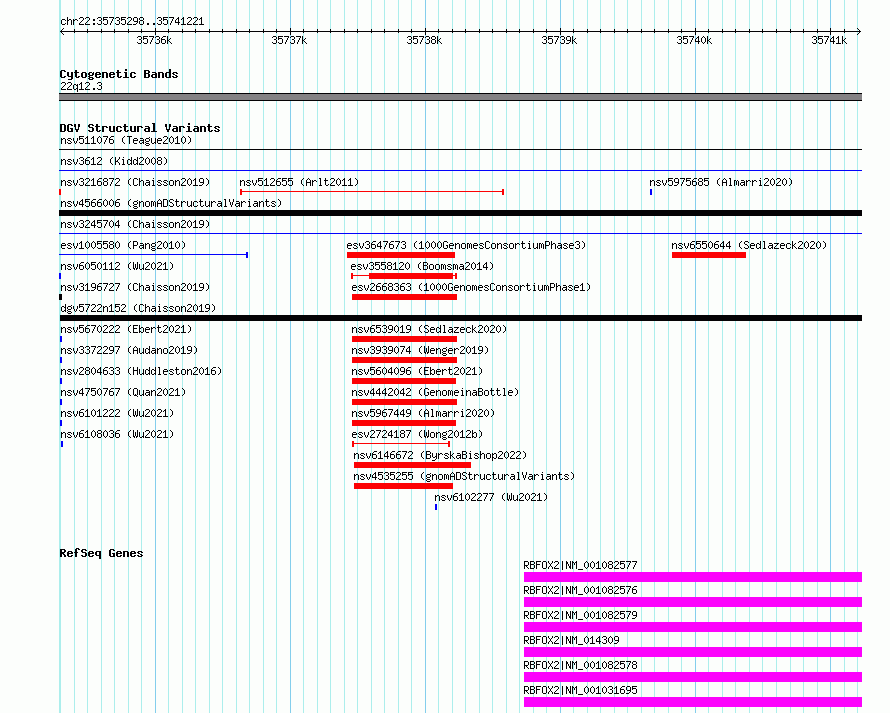Viewport: 890px width, 713px height.
Task: Click the magenta bar of RBFOX2|NM_014309
Action: [692, 652]
